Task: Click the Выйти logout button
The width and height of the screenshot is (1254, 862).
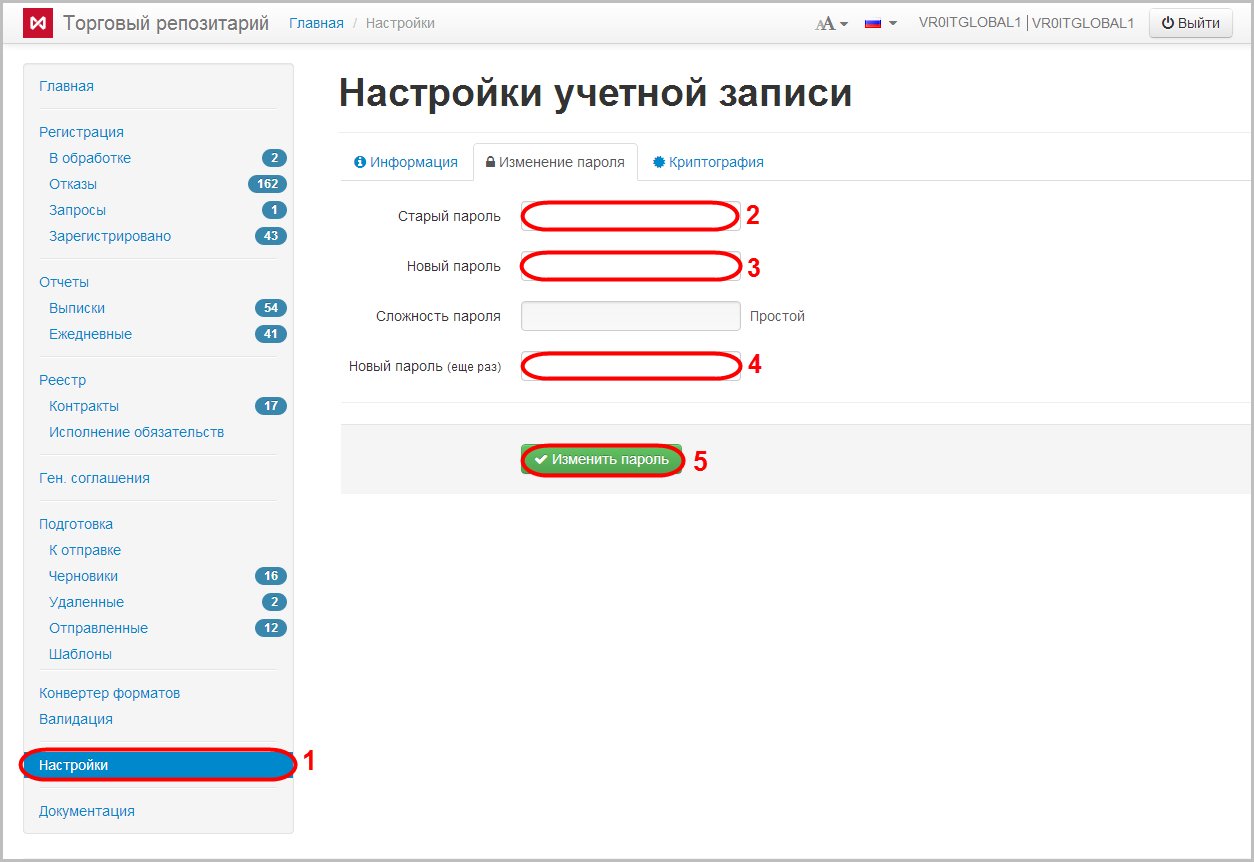Action: tap(1190, 23)
